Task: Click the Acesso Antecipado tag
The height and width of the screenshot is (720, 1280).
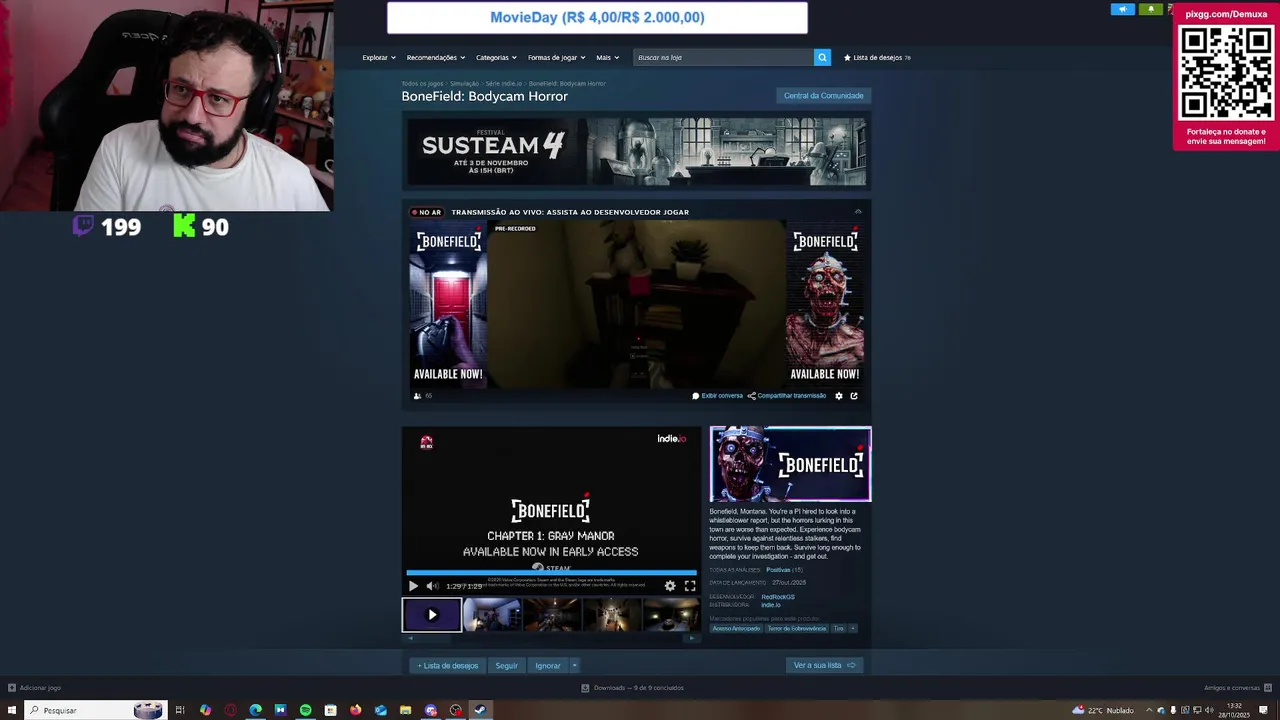Action: pyautogui.click(x=736, y=629)
